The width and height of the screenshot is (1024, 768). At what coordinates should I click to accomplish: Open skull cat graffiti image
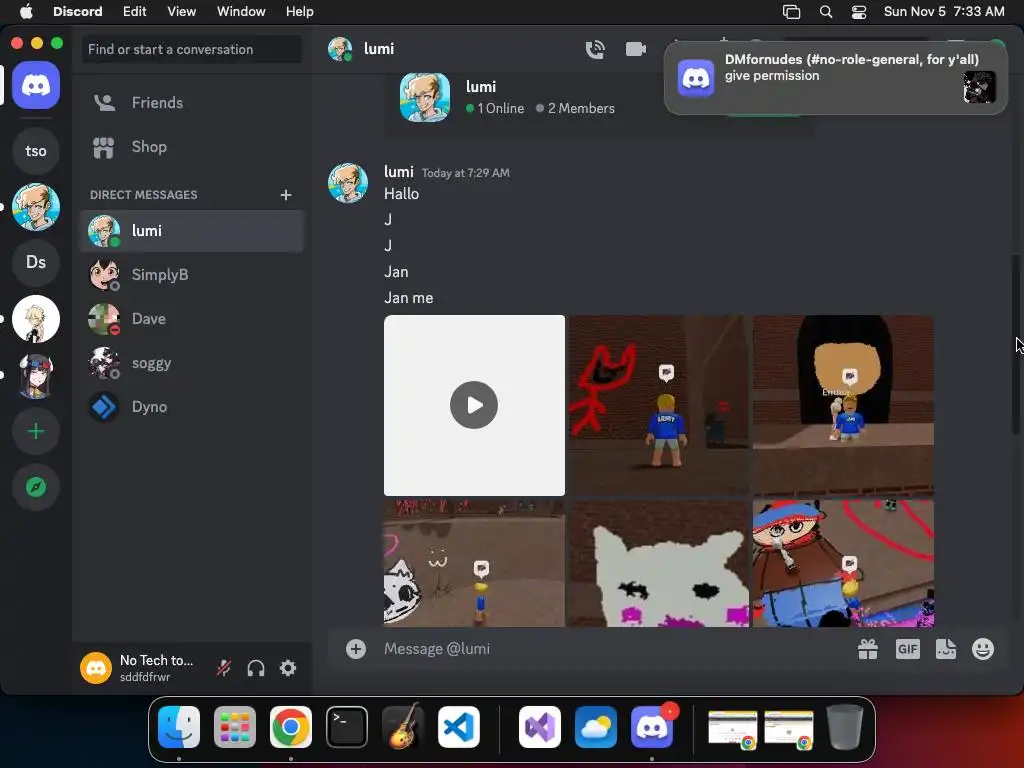[x=474, y=564]
